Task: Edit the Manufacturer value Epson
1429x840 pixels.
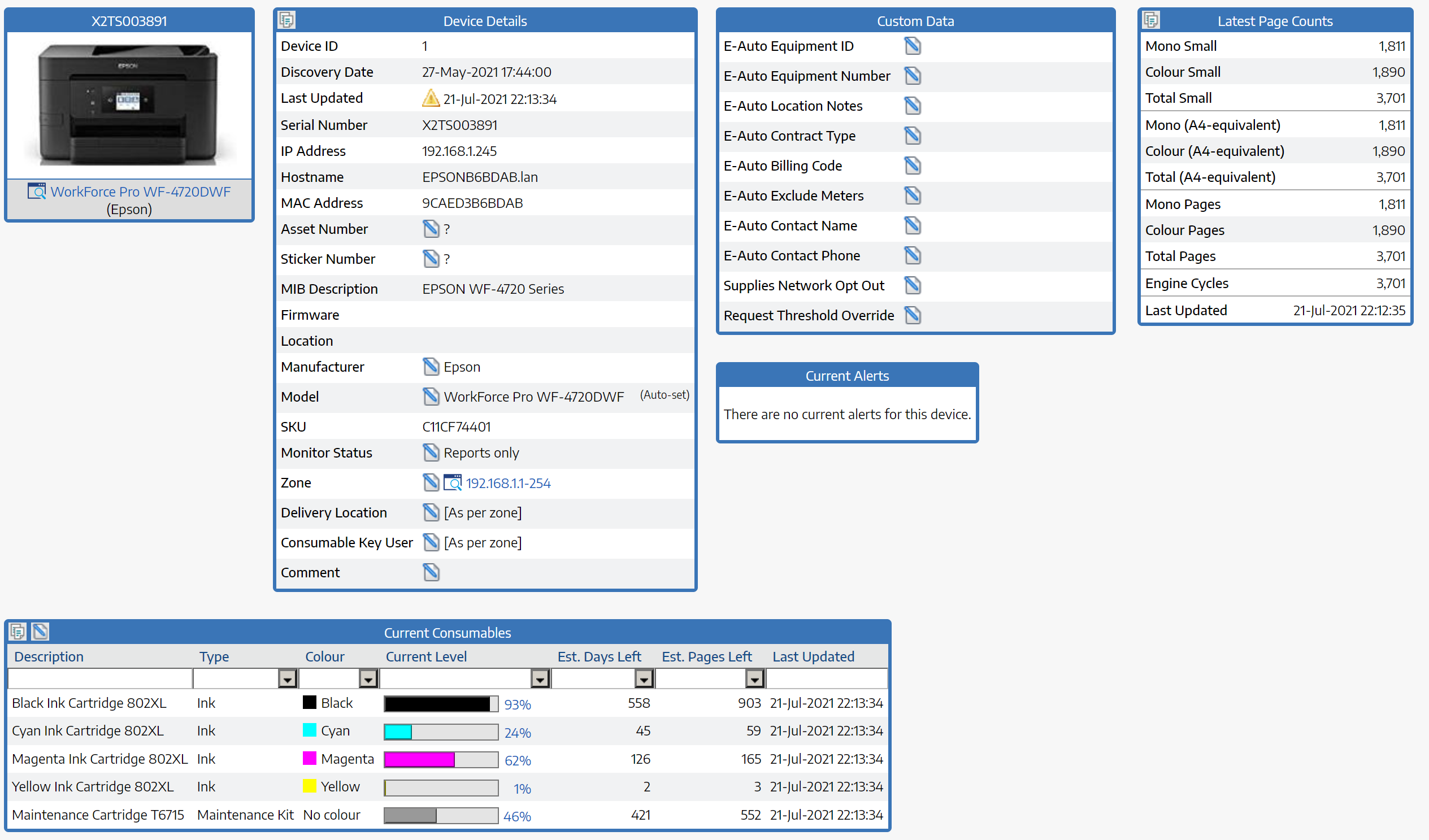Action: [x=431, y=367]
